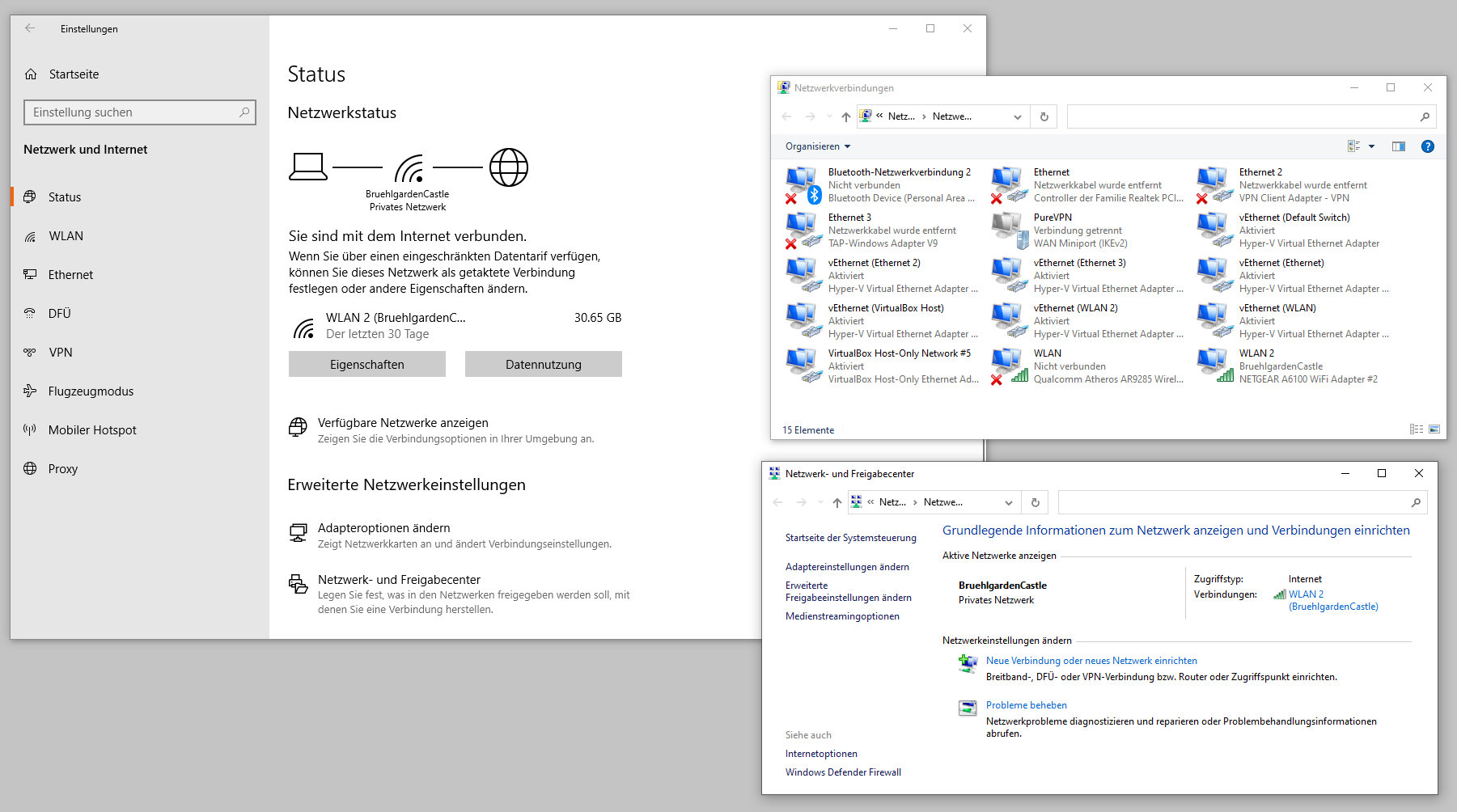Click the Einstellung suchen search field
Screen dimensions: 1457x812
point(134,112)
